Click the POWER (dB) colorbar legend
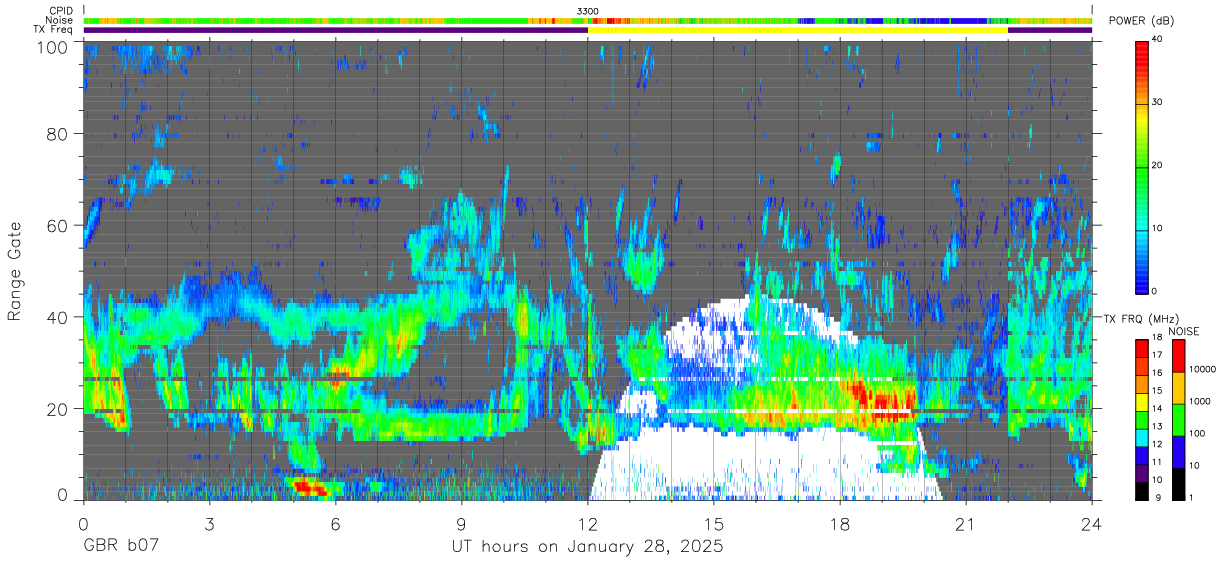Screen dimensions: 1228x567 [1142, 166]
